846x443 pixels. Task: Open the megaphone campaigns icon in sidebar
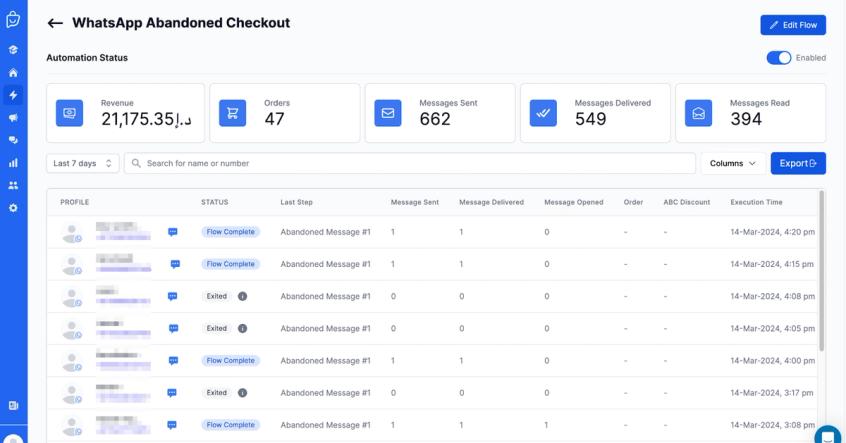(x=13, y=118)
